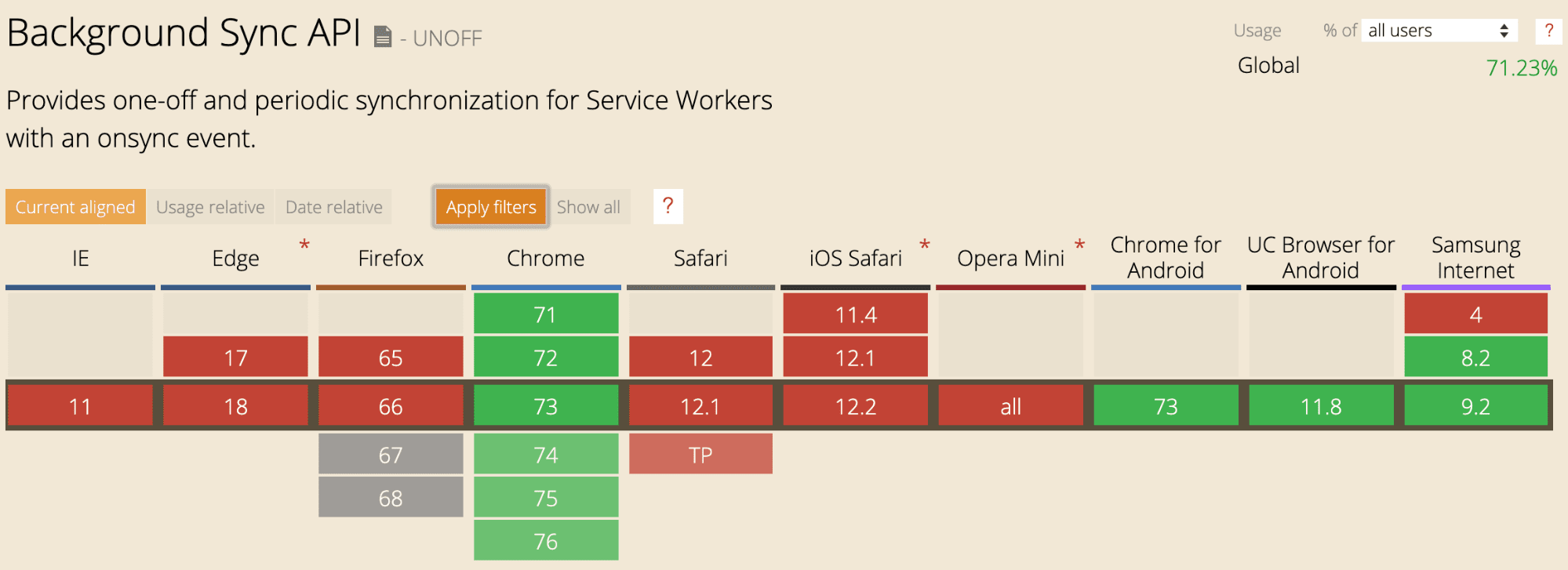Click the iOS Safari heading
Screen dimensions: 1568x570
point(856,258)
